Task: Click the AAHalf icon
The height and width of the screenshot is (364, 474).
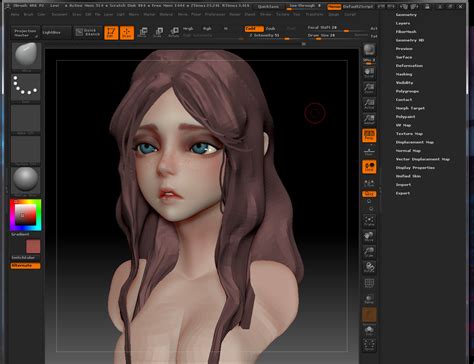Action: pos(369,119)
